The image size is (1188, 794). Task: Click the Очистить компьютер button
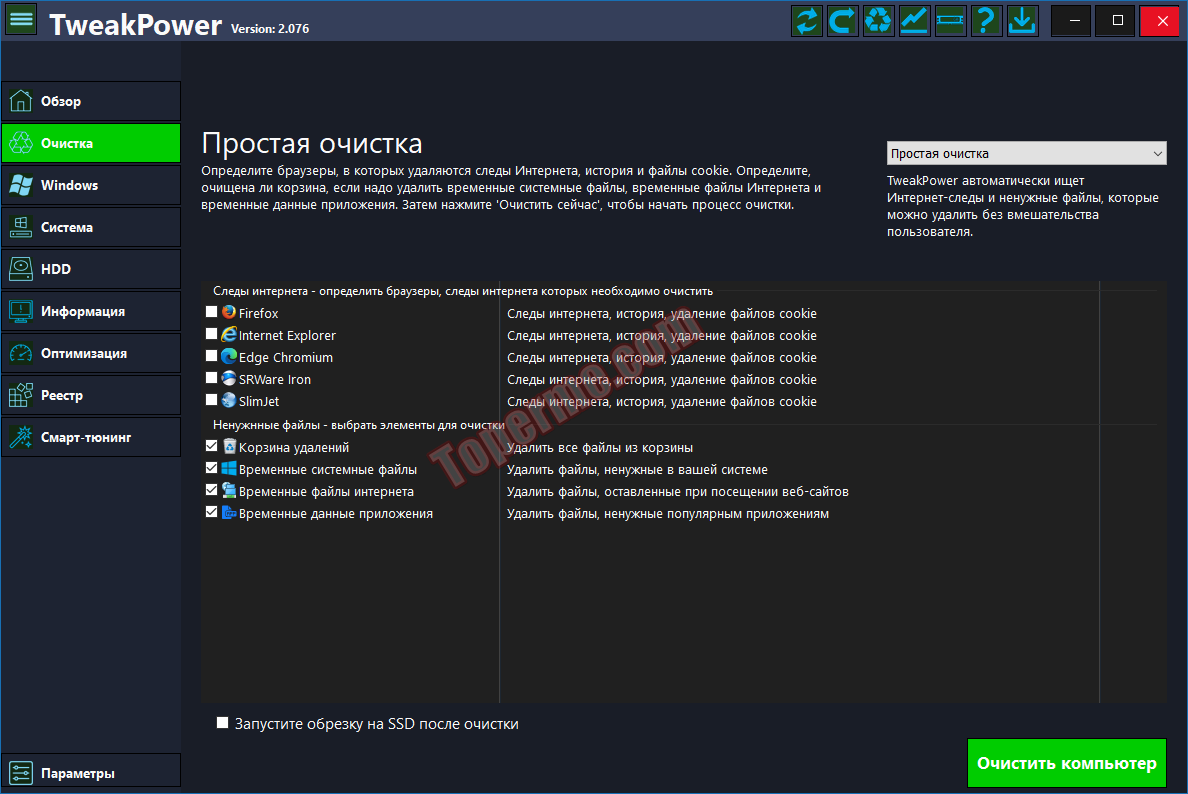click(1067, 763)
